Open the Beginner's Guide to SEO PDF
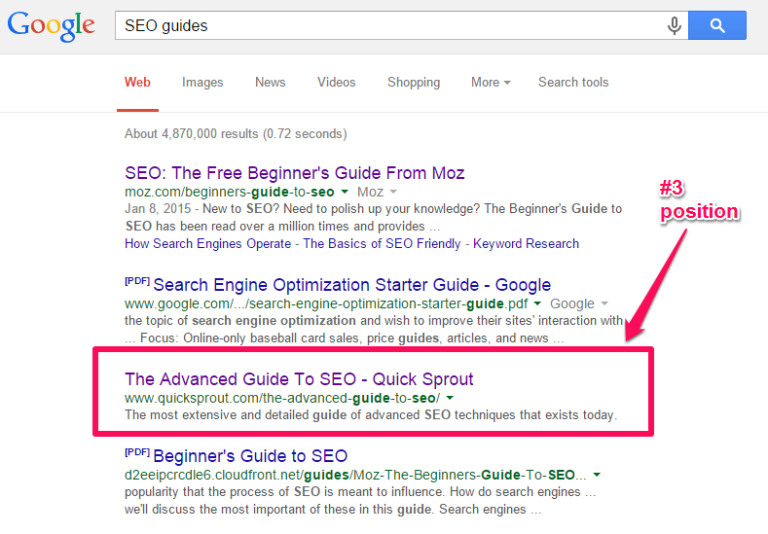Viewport: 768px width, 534px height. pyautogui.click(x=250, y=456)
